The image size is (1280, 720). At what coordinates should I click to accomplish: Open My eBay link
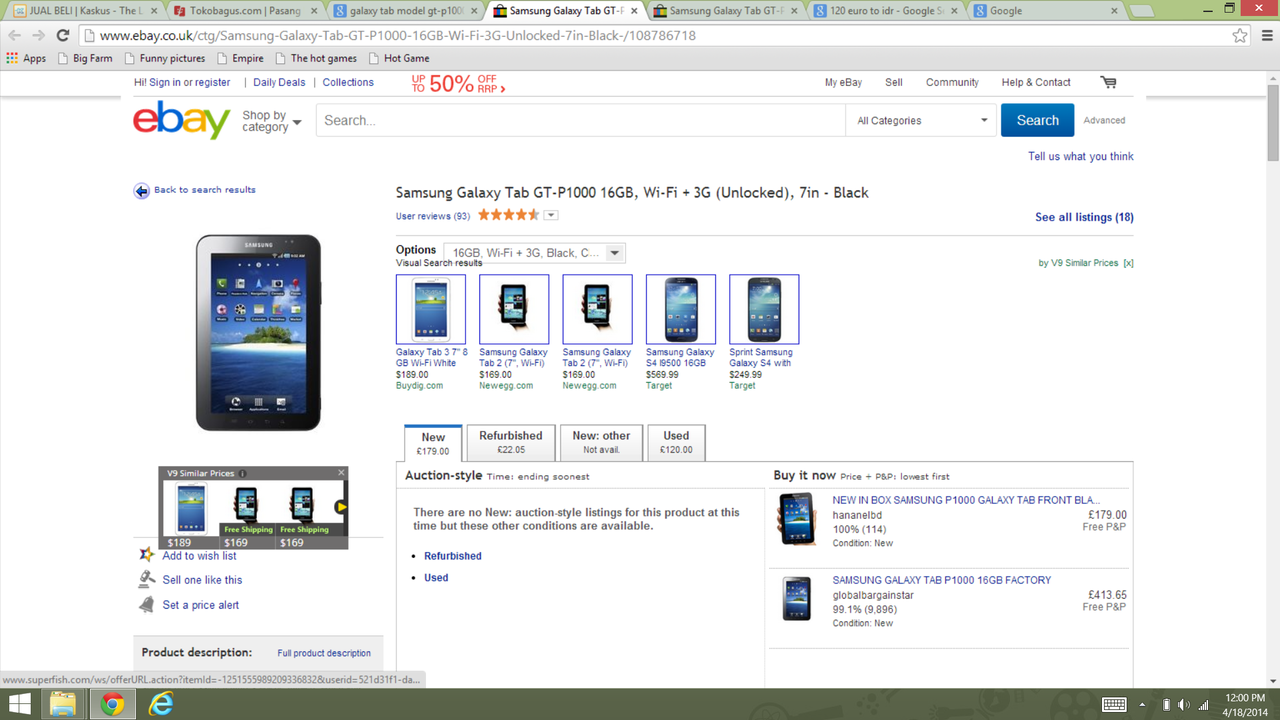click(843, 82)
